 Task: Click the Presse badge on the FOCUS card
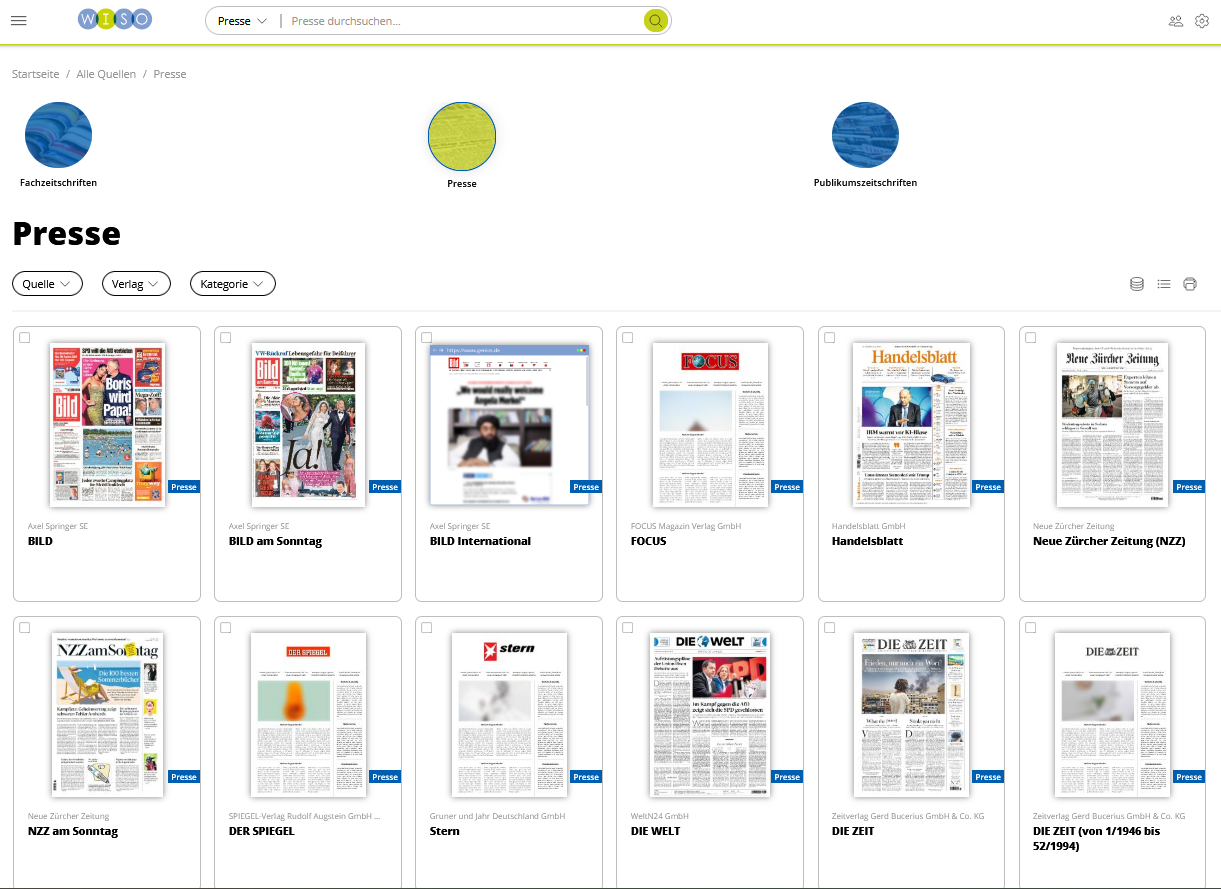click(x=787, y=487)
